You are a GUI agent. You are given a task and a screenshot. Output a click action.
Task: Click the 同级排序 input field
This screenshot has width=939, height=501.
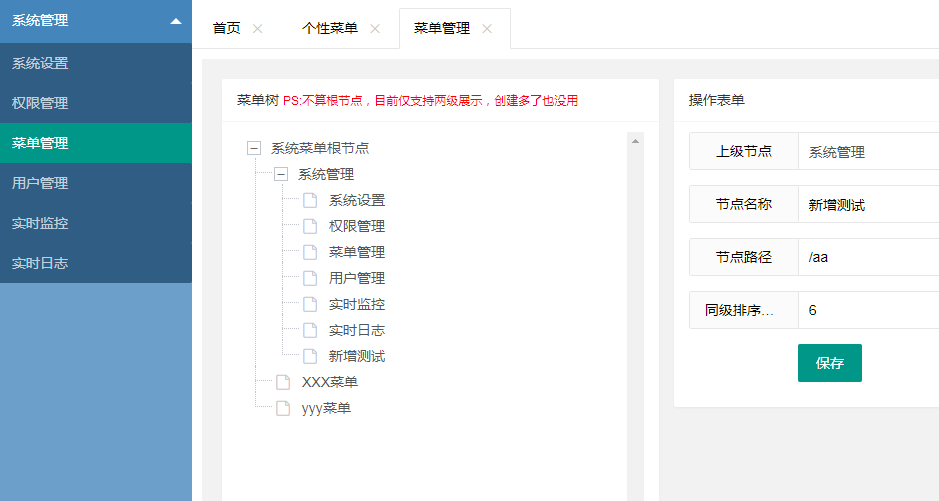[868, 310]
